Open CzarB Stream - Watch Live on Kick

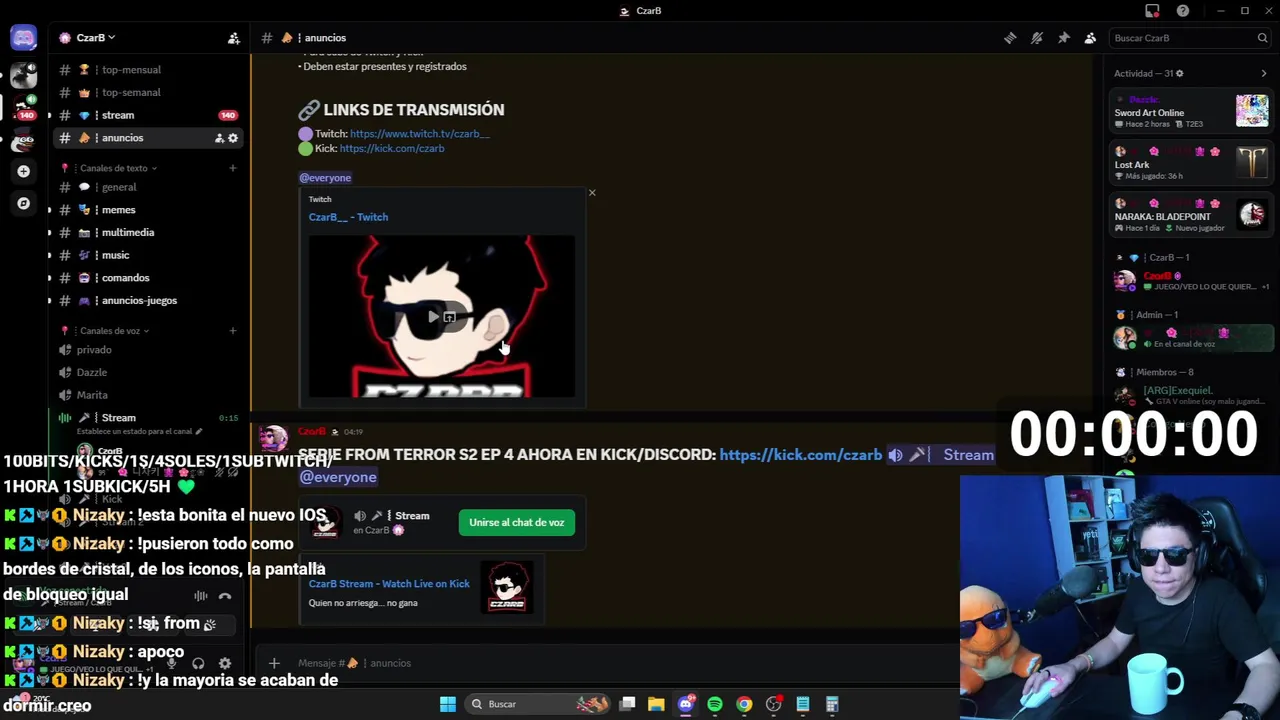click(x=389, y=584)
